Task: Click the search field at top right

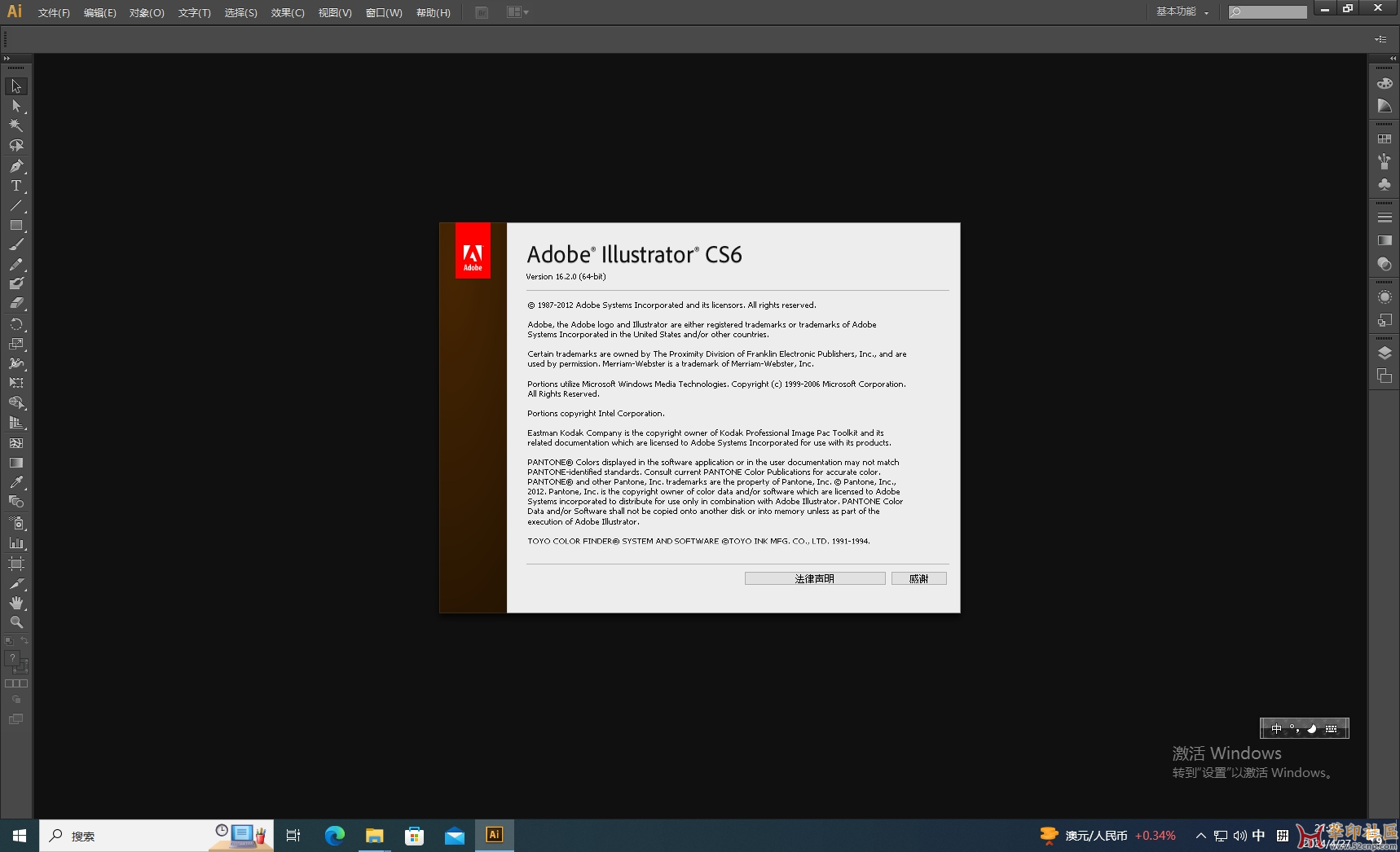Action: point(1268,12)
